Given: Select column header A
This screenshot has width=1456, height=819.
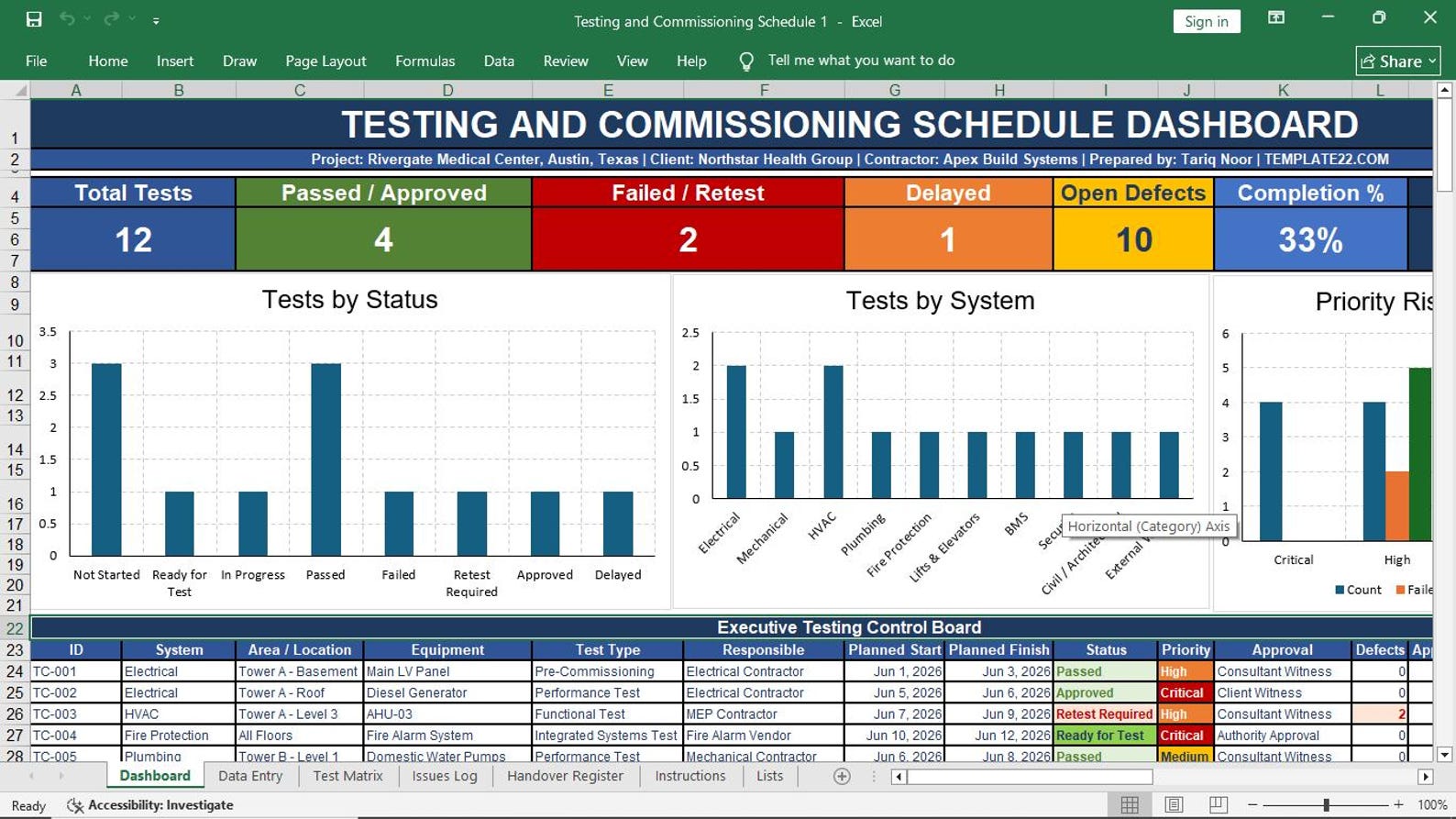Looking at the screenshot, I should tap(76, 90).
